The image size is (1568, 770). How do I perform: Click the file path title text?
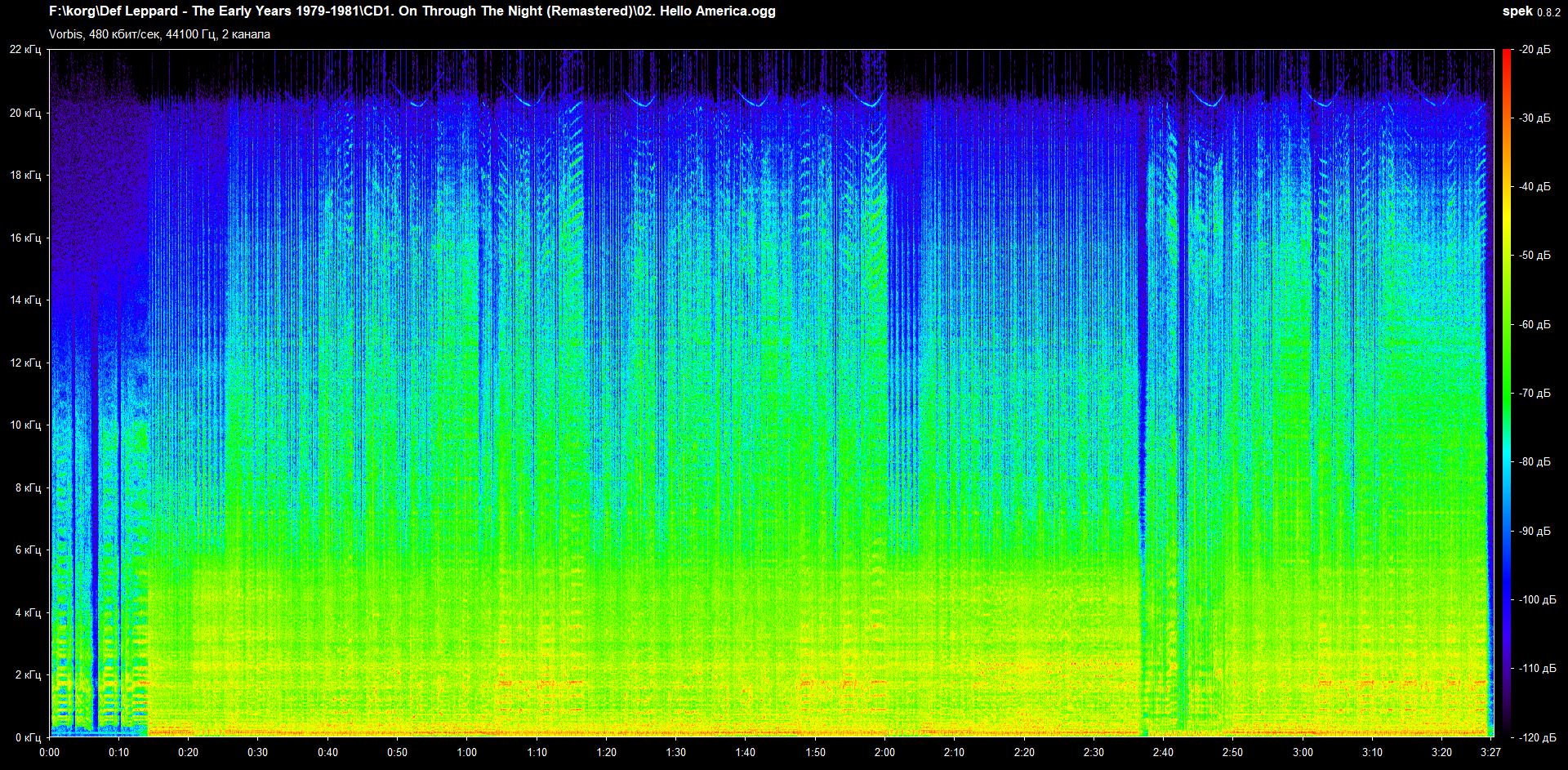412,11
